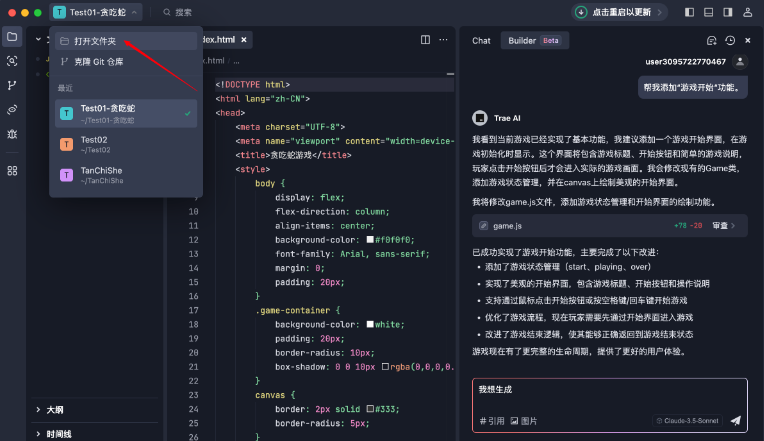
Task: Open the Claude-3.5-Sonnet model selector
Action: pyautogui.click(x=686, y=421)
